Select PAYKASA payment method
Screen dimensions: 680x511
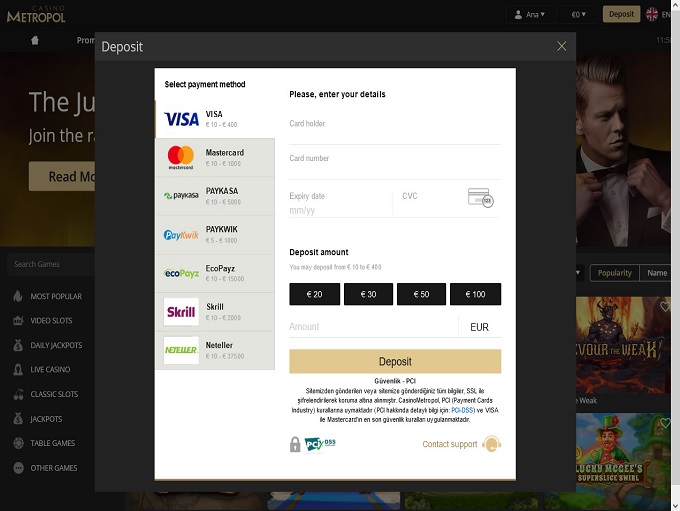point(215,196)
